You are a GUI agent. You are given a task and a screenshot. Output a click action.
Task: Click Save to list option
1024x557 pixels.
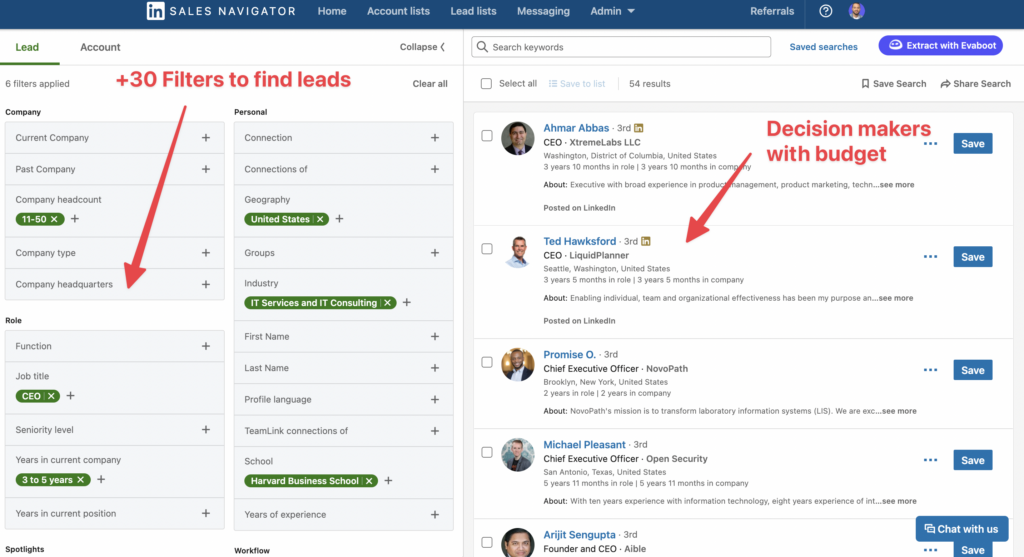(577, 84)
